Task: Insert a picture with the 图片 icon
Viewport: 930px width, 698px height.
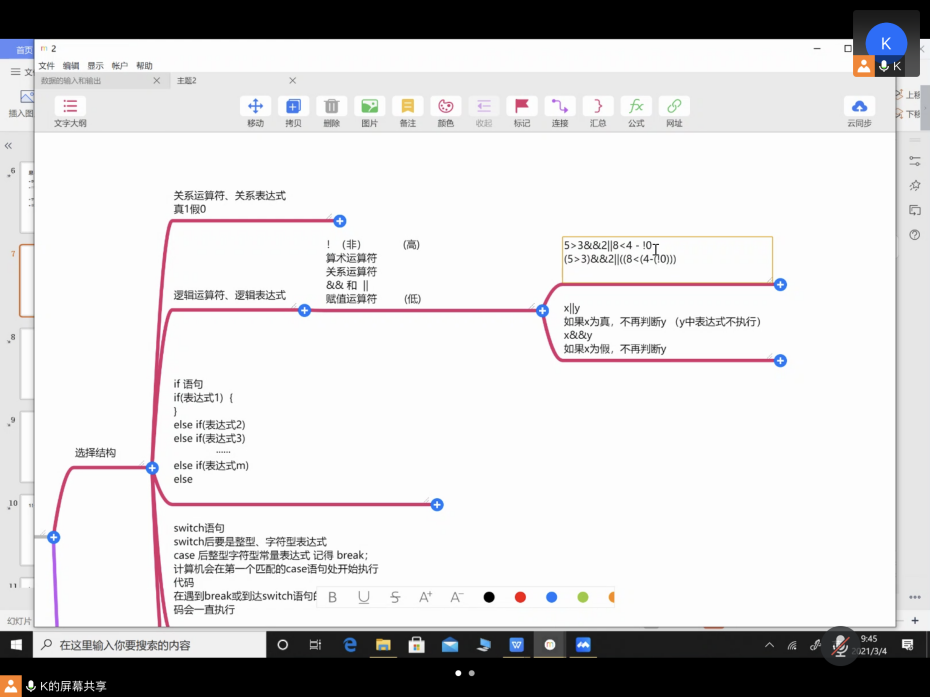Action: 369,107
